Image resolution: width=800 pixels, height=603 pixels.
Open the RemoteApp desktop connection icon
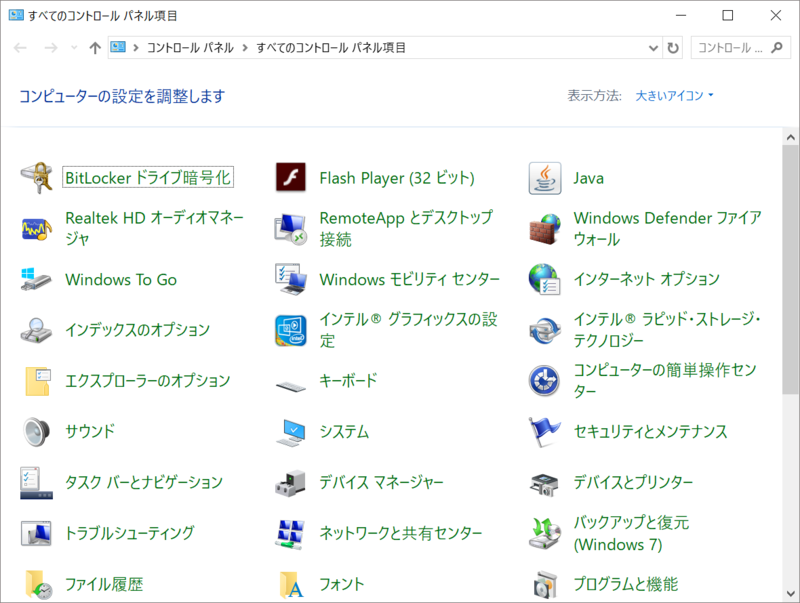291,229
